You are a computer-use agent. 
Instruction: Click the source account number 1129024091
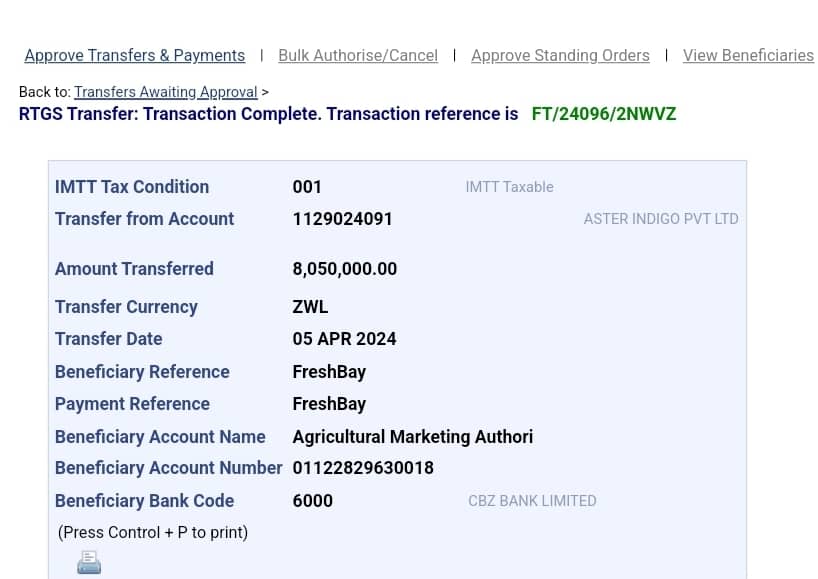[x=342, y=219]
